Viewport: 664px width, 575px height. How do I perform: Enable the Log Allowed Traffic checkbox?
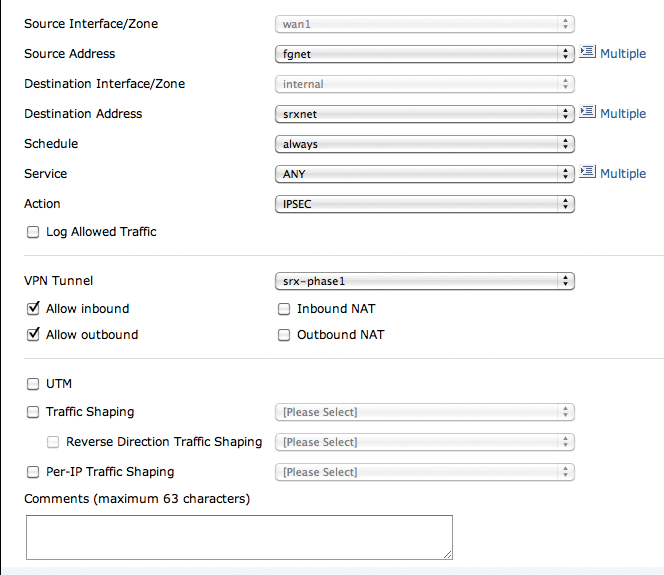click(33, 232)
